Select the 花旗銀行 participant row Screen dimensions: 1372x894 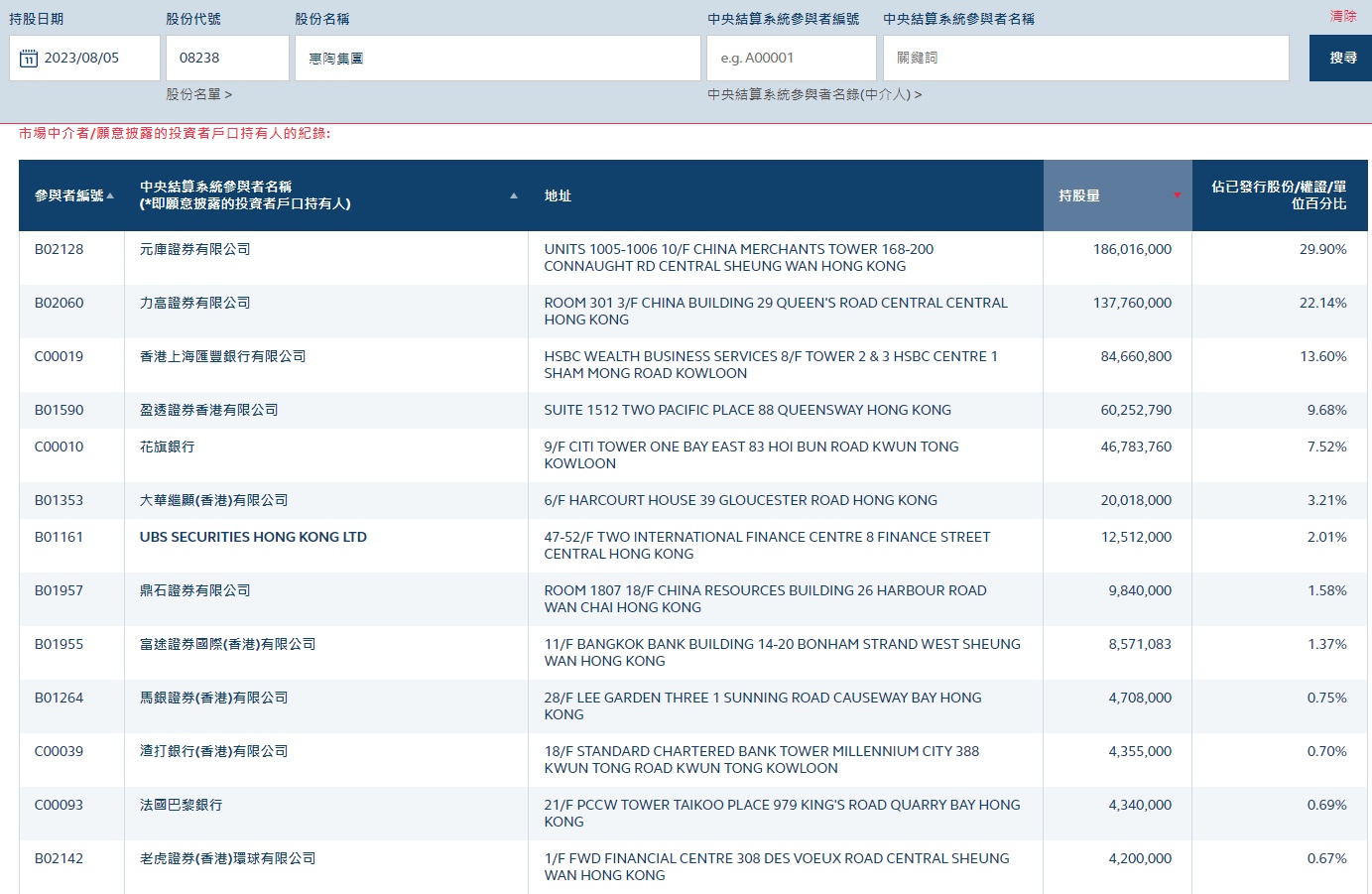pyautogui.click(x=167, y=447)
